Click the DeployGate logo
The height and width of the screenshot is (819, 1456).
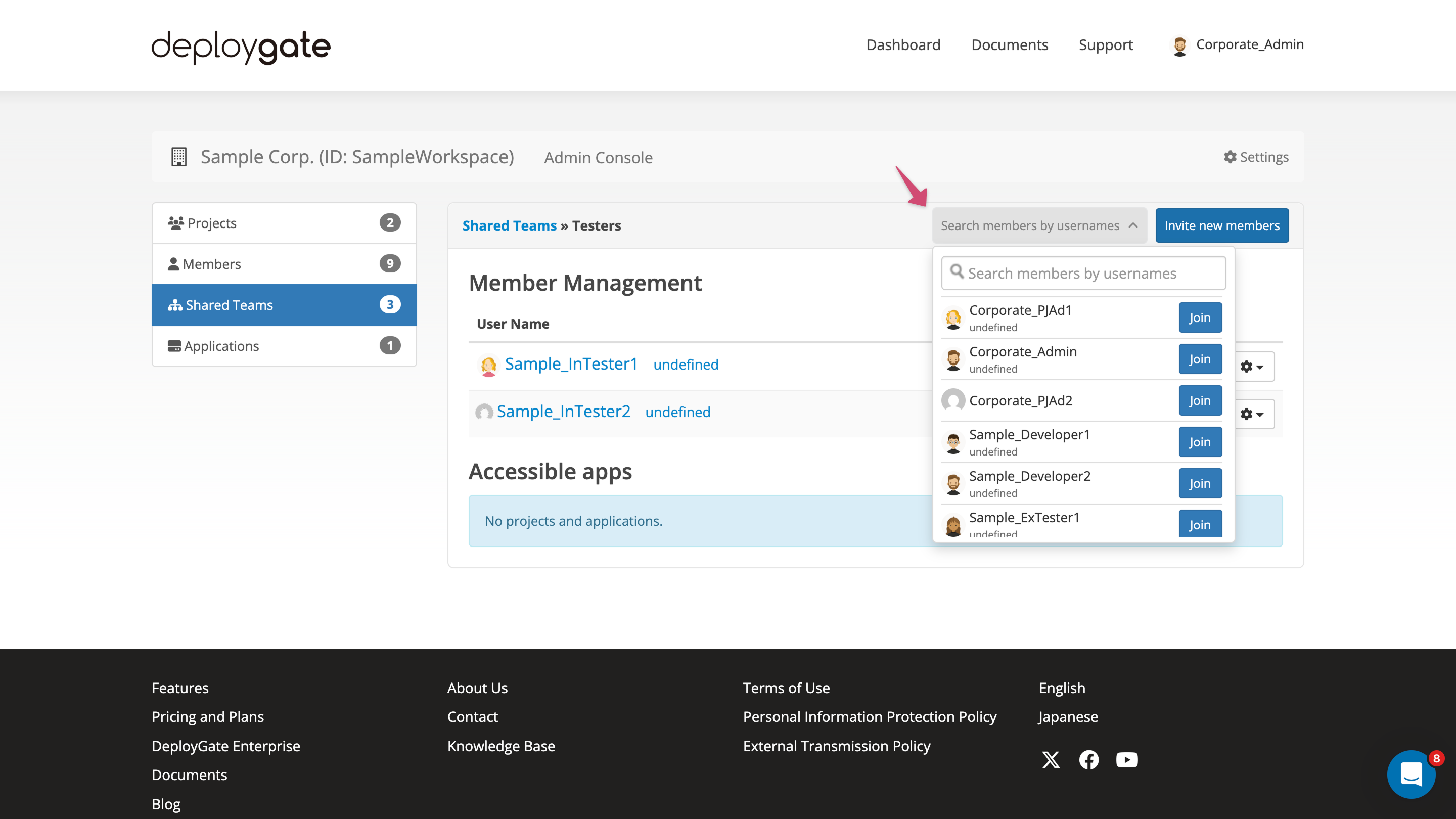(x=240, y=47)
